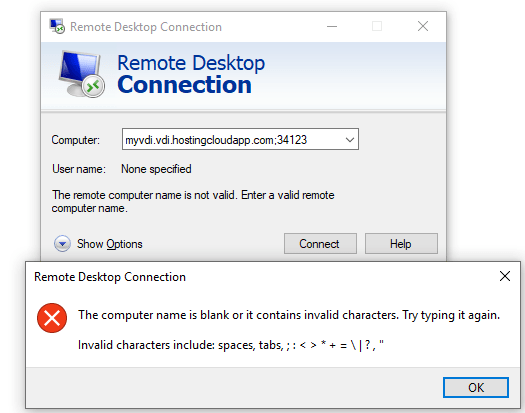Image resolution: width=525 pixels, height=413 pixels.
Task: Click the Connect button
Action: (x=320, y=244)
